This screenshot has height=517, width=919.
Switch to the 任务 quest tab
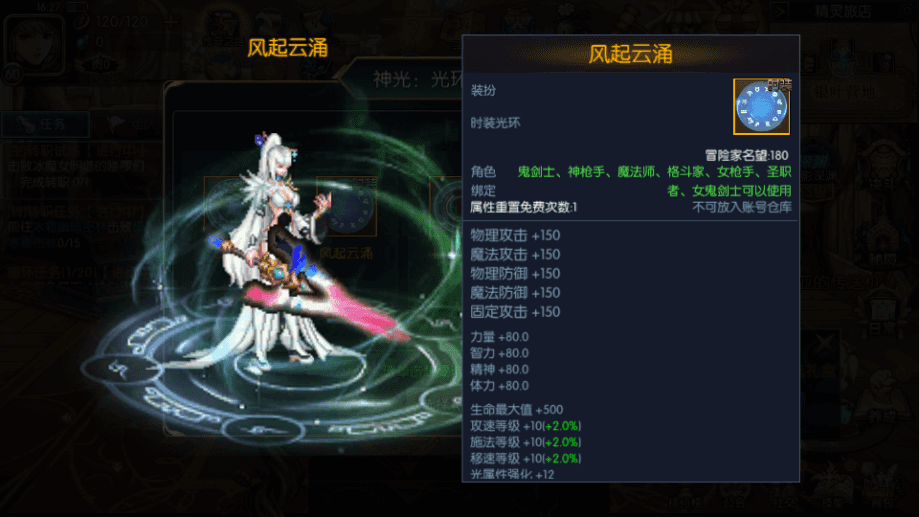46,124
